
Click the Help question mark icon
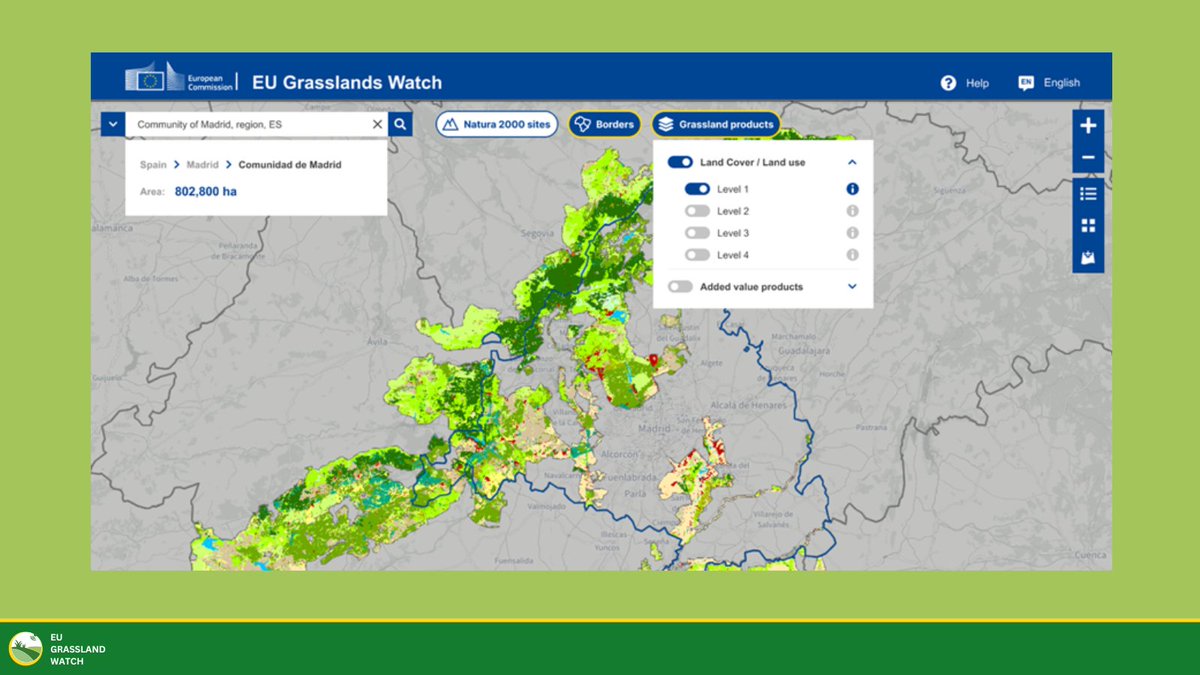pyautogui.click(x=948, y=82)
